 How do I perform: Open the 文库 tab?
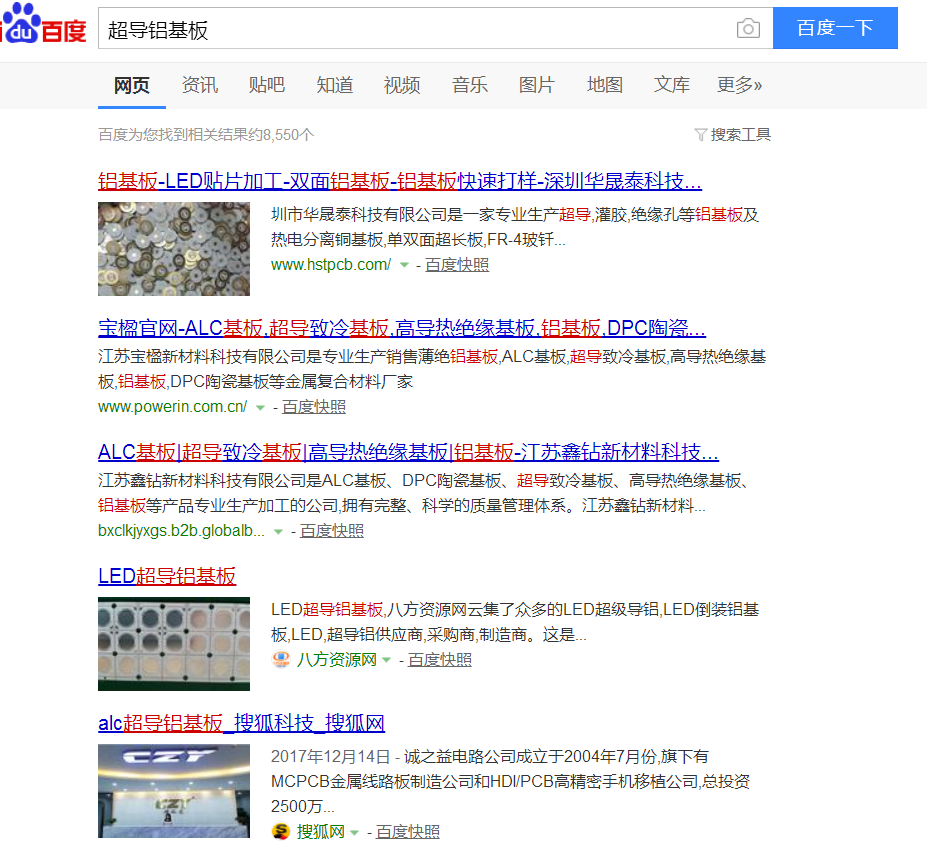[672, 85]
